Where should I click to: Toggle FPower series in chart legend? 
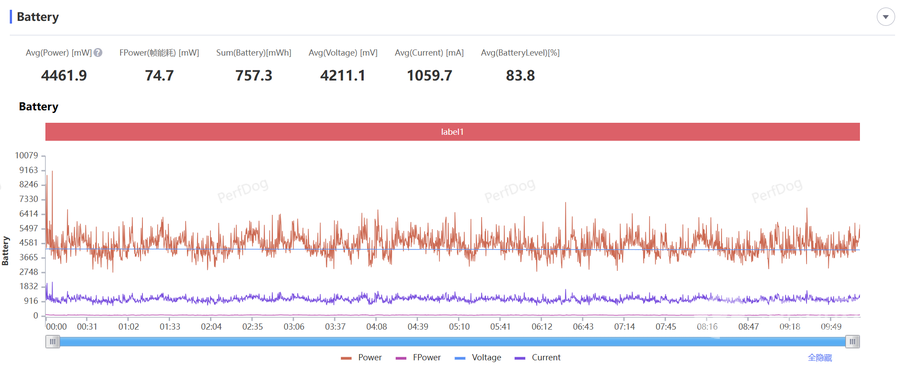coord(418,357)
